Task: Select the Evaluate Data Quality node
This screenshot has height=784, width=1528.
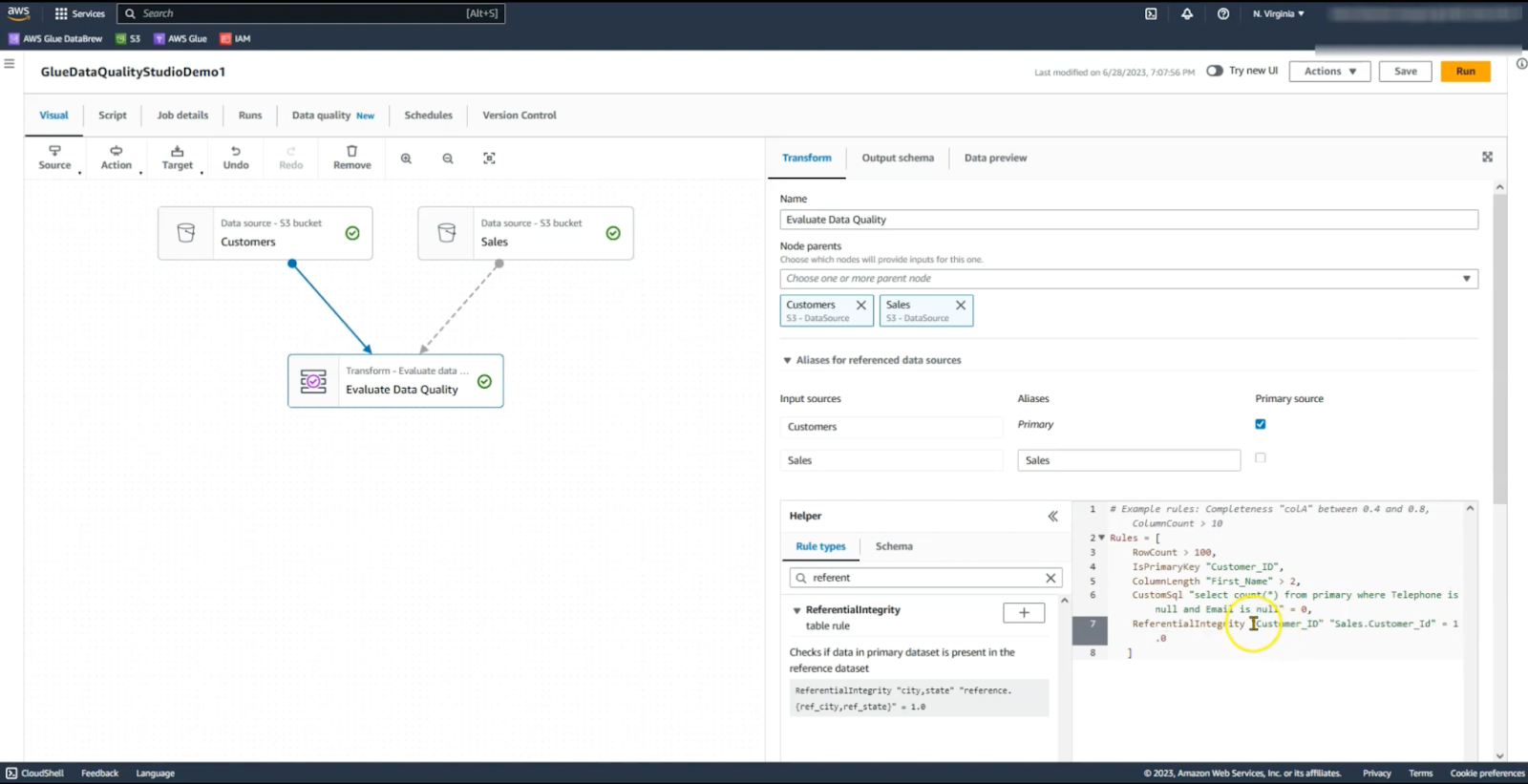Action: 395,381
